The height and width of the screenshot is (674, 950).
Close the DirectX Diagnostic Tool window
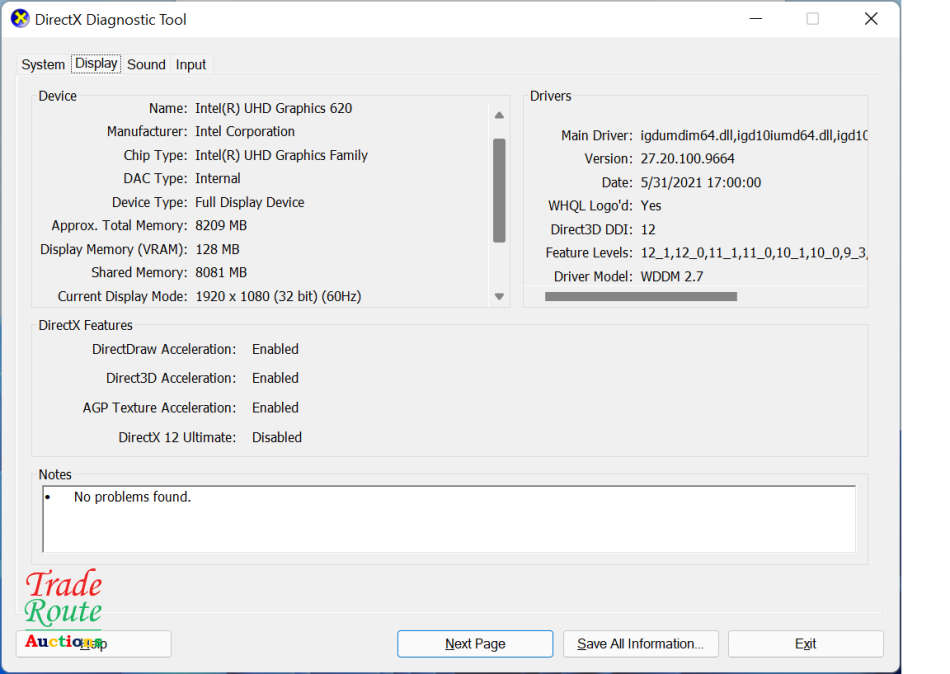click(870, 19)
